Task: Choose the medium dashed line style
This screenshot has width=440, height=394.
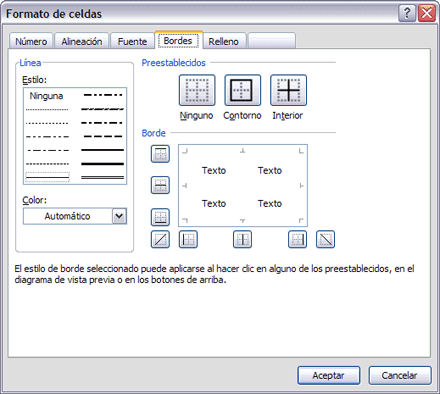Action: (x=103, y=136)
